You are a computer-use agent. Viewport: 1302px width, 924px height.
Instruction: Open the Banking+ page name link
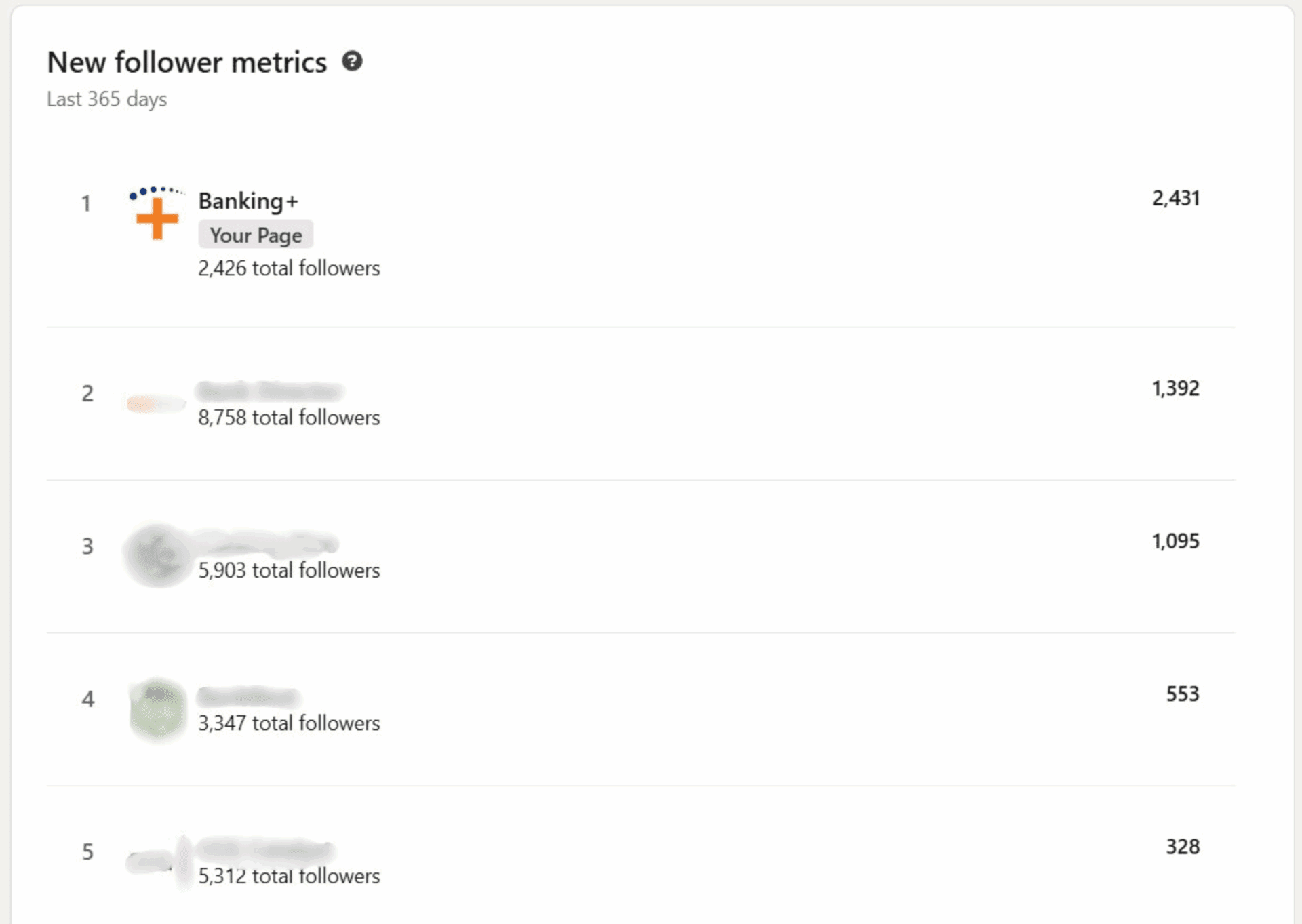[248, 201]
